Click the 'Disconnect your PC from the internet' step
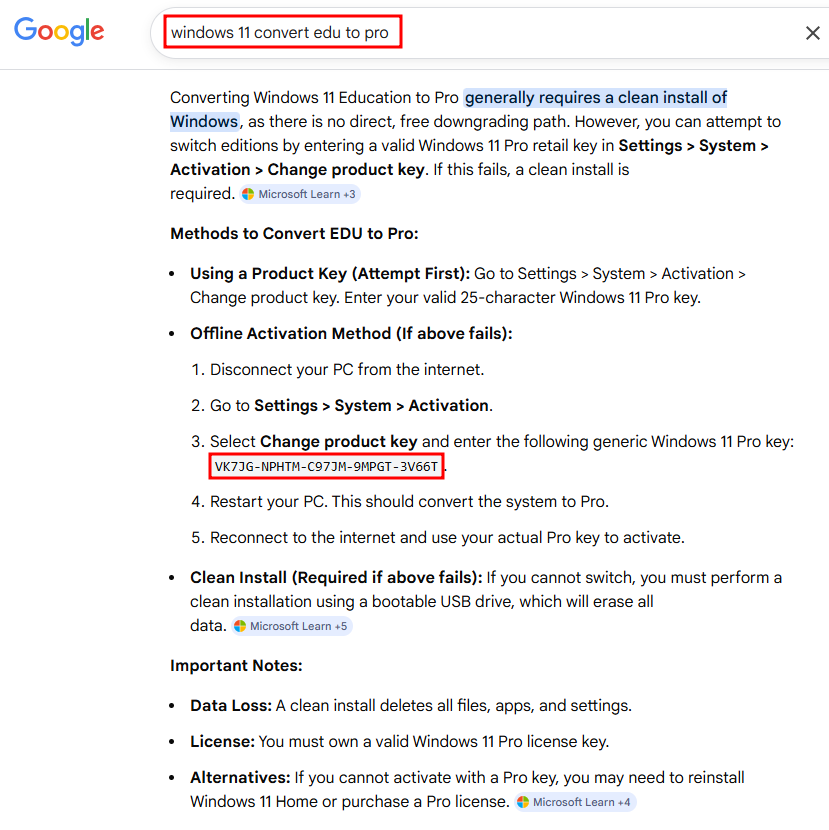The image size is (829, 830). [346, 370]
